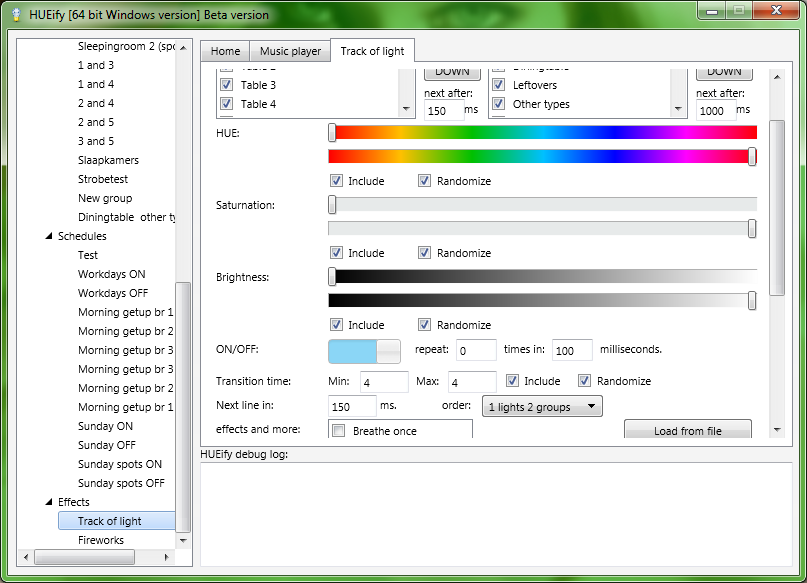This screenshot has width=807, height=583.
Task: Toggle Randomize checkbox for Transition time
Action: pyautogui.click(x=584, y=381)
